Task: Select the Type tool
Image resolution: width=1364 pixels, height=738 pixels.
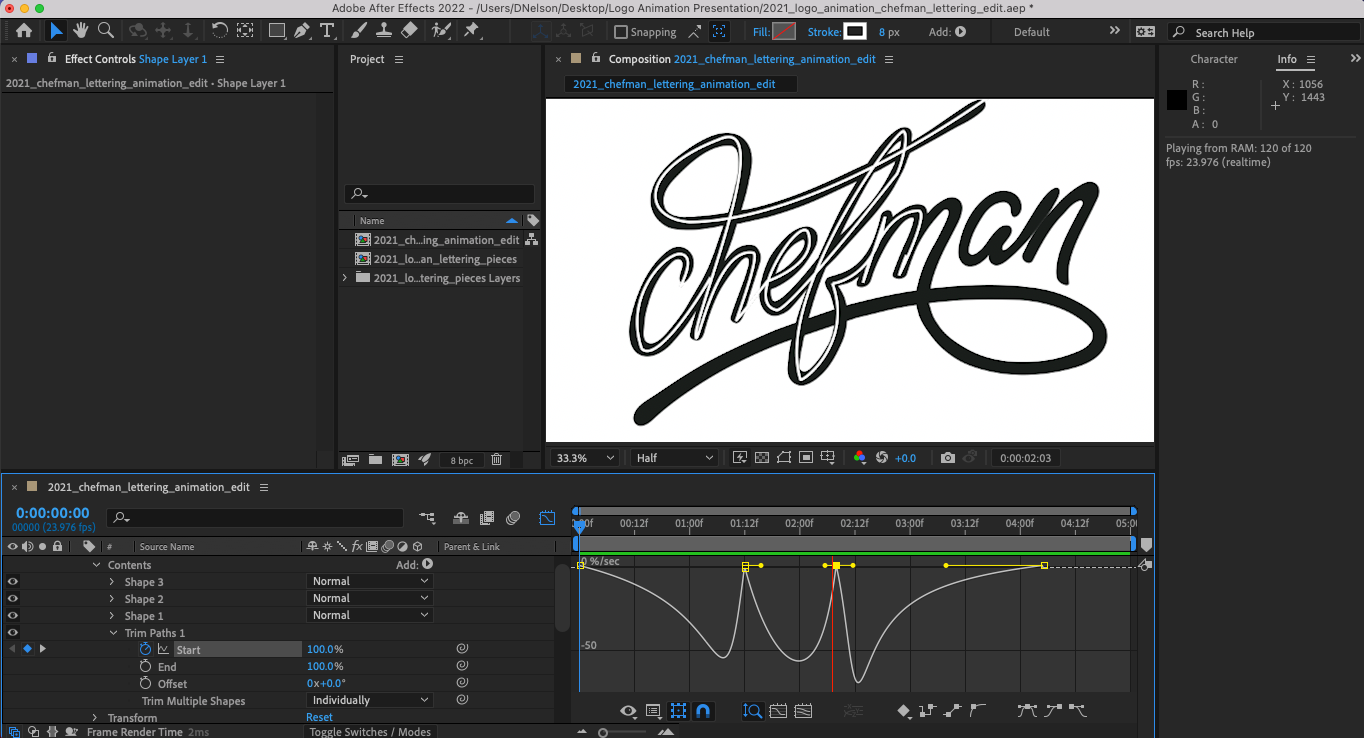Action: pos(327,31)
